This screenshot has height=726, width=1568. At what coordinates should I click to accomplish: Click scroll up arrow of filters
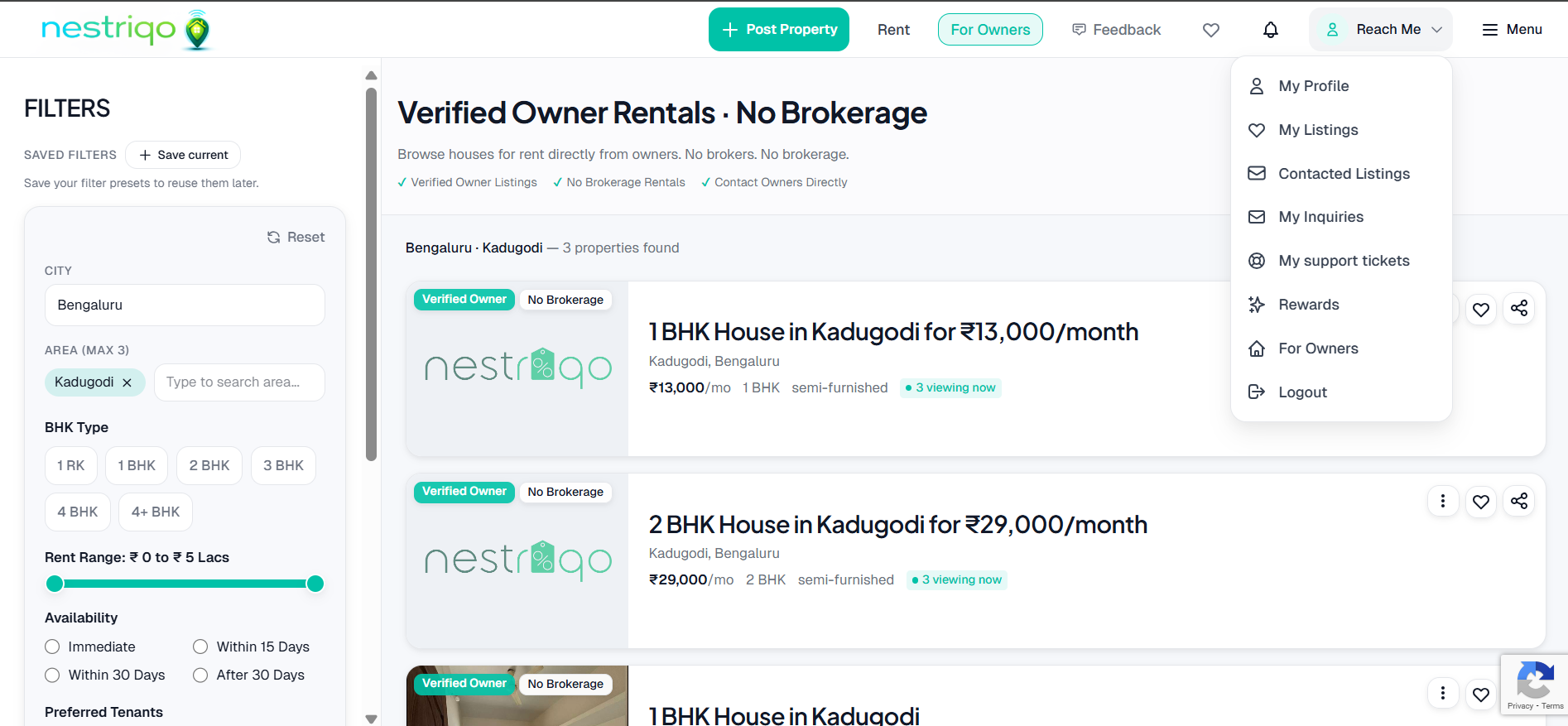pos(372,75)
